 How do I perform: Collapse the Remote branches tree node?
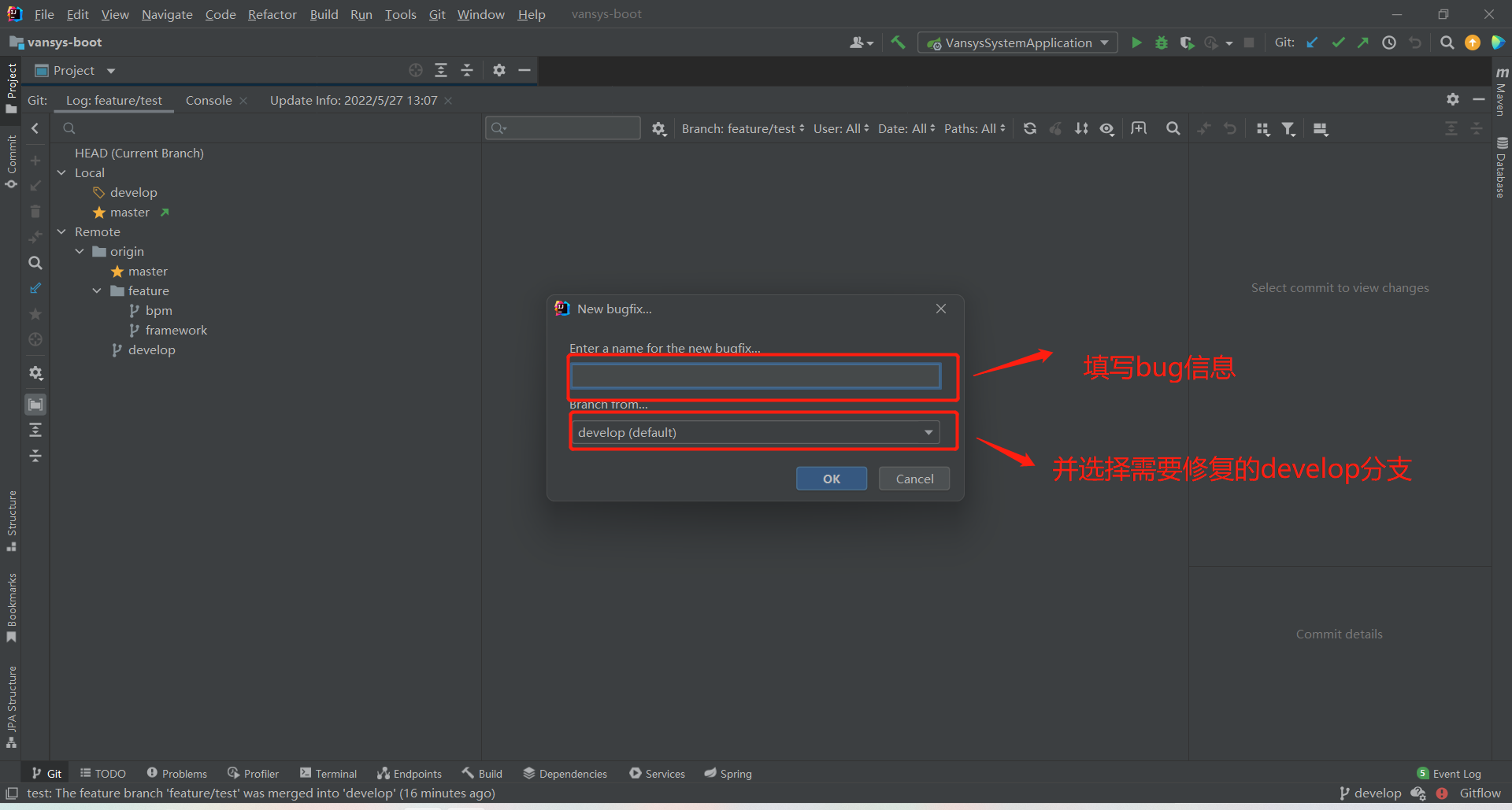click(x=61, y=231)
